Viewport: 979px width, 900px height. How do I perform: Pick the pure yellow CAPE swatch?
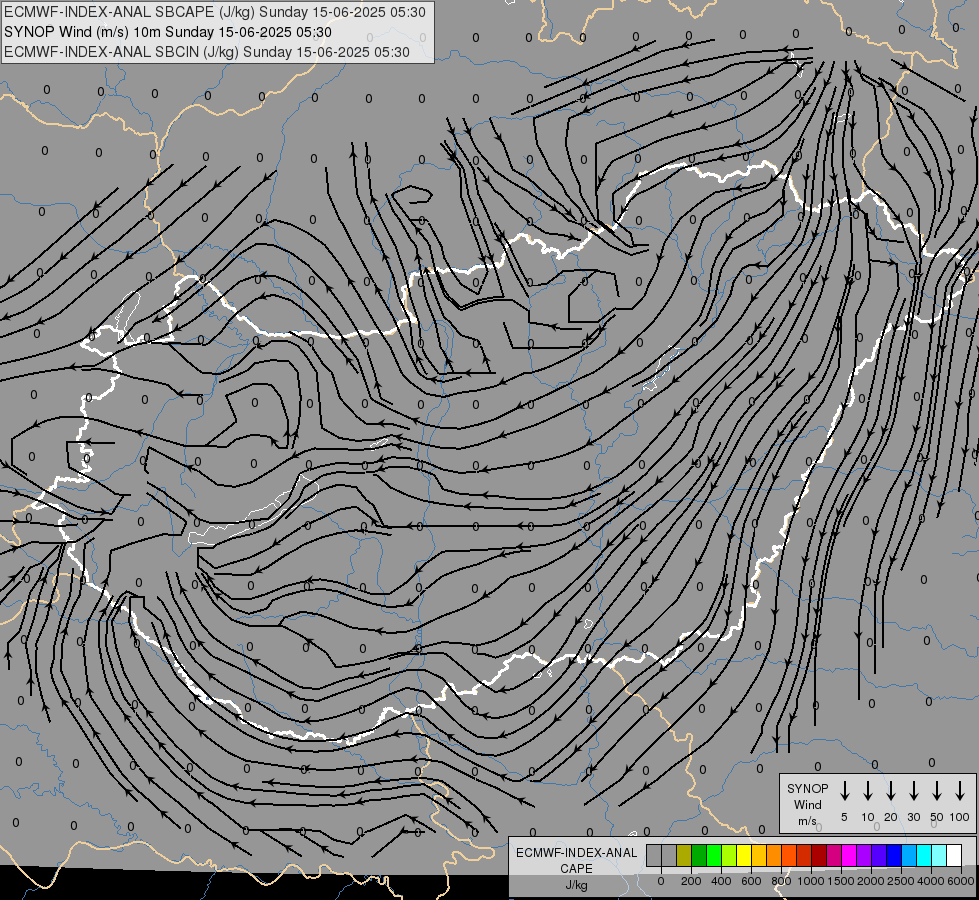pyautogui.click(x=744, y=855)
